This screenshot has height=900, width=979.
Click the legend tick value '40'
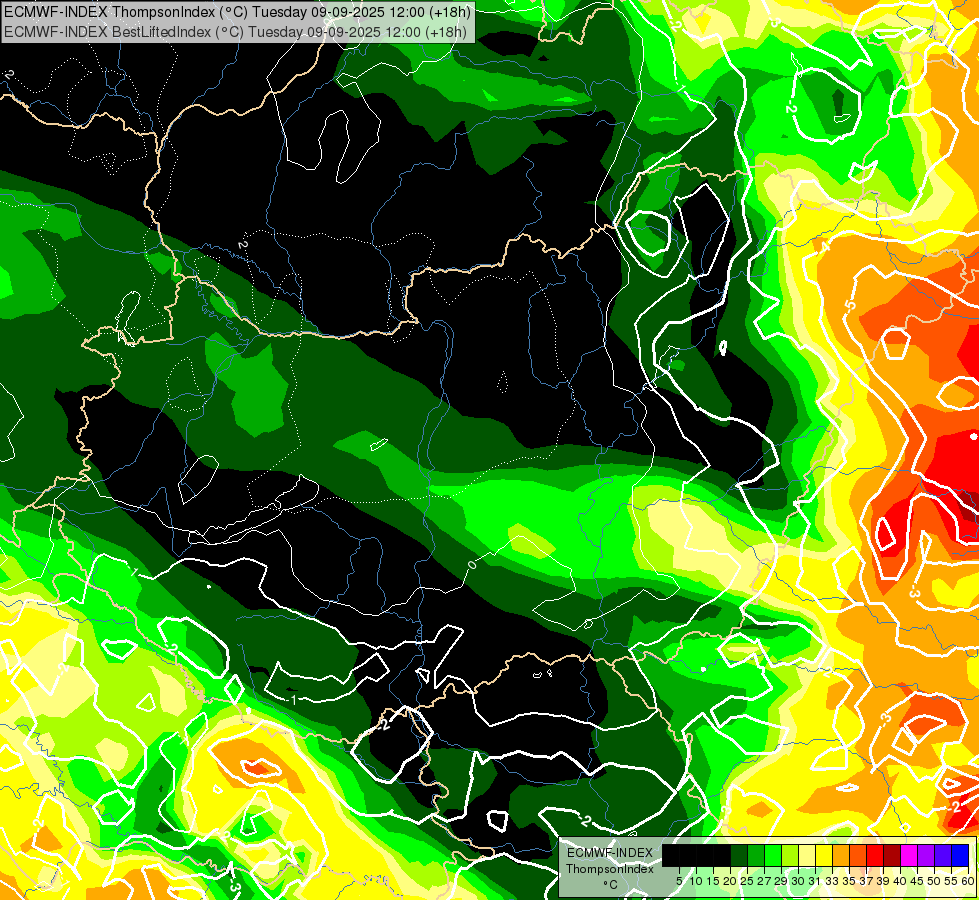point(900,881)
